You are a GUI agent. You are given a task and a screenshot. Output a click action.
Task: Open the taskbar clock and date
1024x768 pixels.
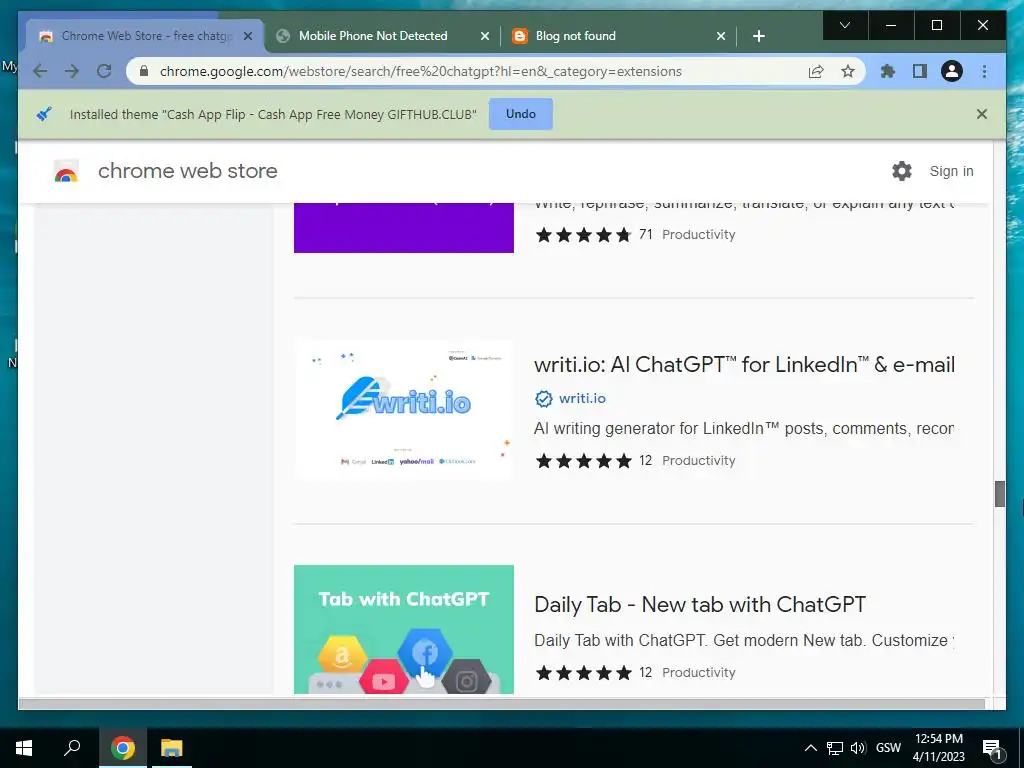(x=938, y=748)
